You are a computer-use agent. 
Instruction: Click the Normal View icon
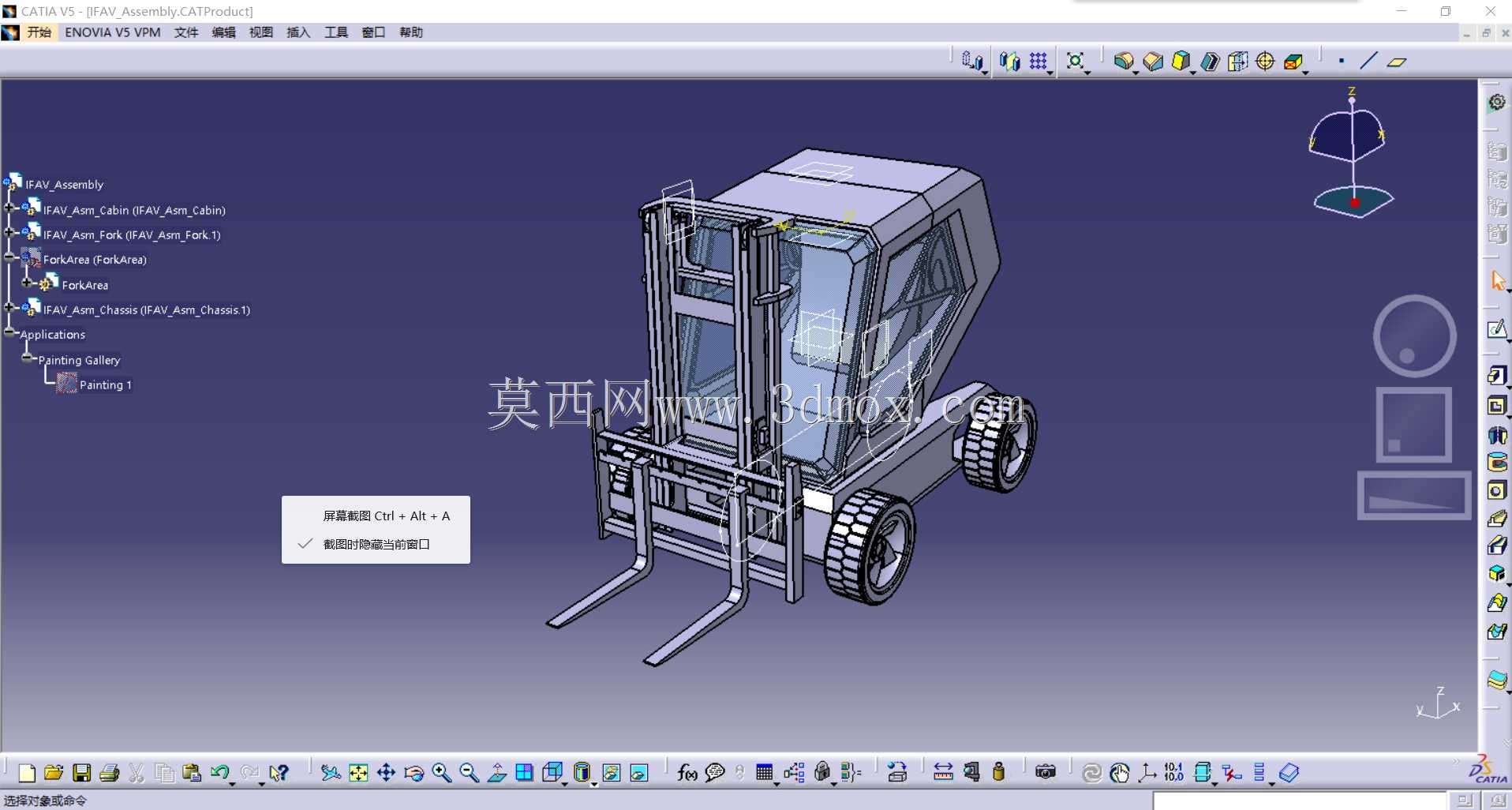[x=496, y=773]
